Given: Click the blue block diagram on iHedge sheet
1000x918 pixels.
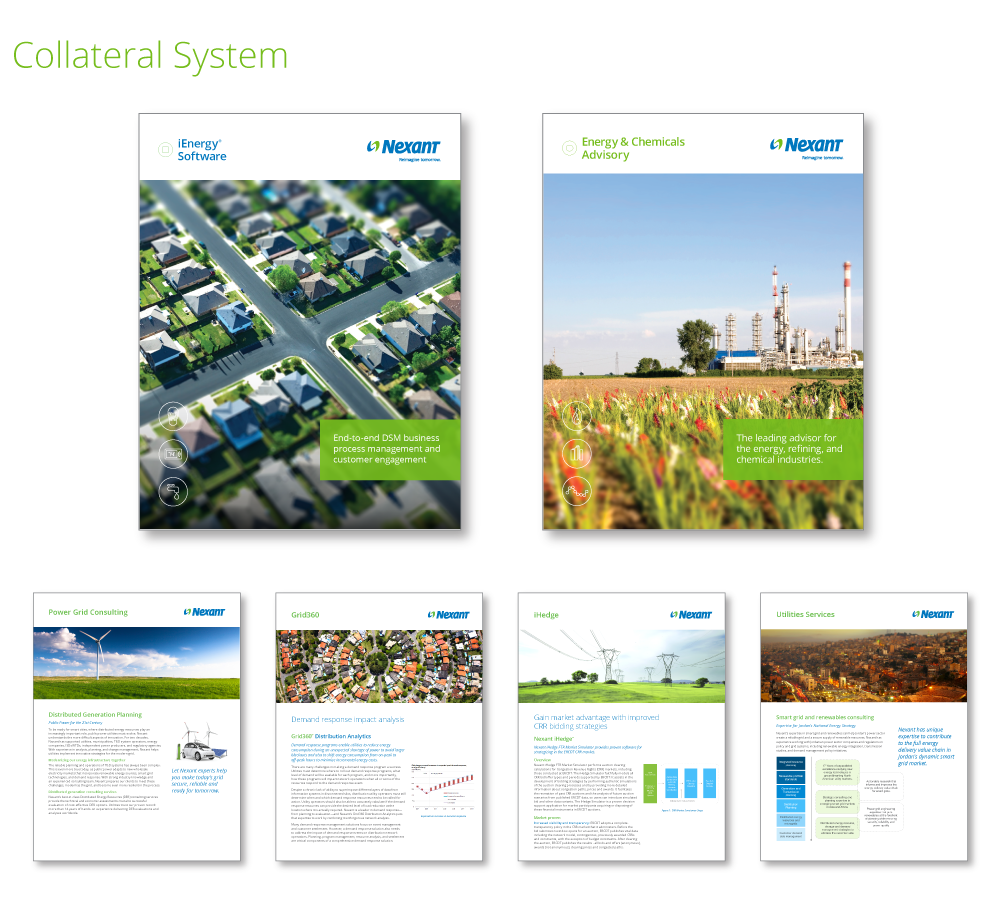Looking at the screenshot, I should point(680,785).
